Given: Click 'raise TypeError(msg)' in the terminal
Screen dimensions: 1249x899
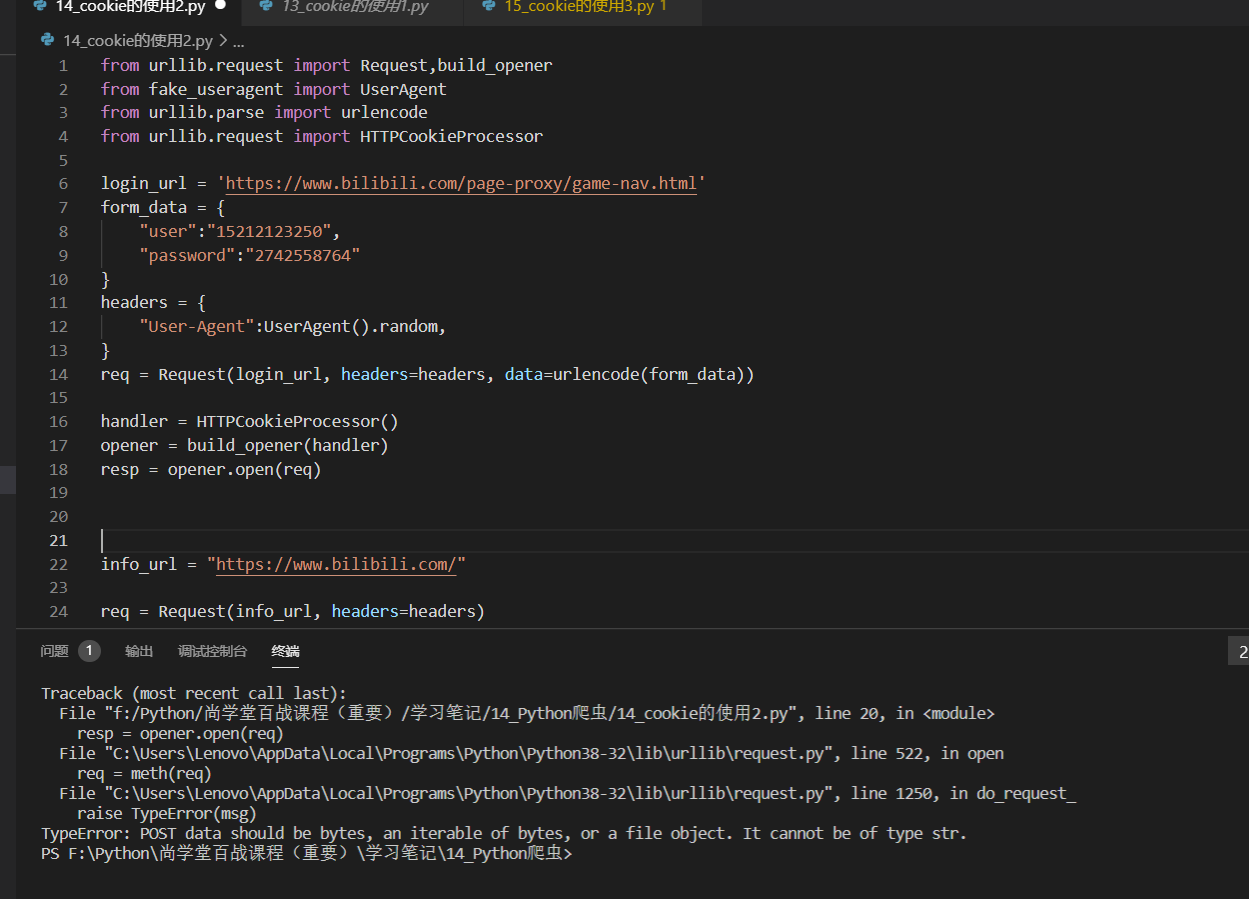Looking at the screenshot, I should coord(167,814).
